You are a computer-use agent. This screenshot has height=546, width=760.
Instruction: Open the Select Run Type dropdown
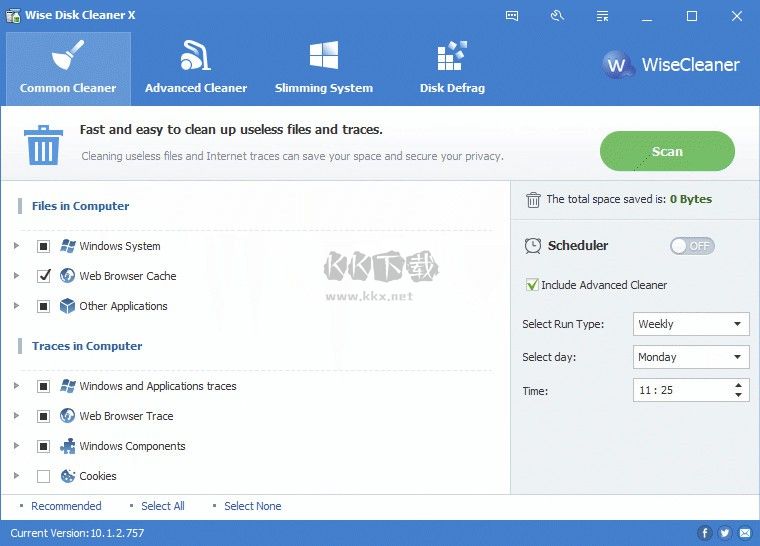point(691,324)
